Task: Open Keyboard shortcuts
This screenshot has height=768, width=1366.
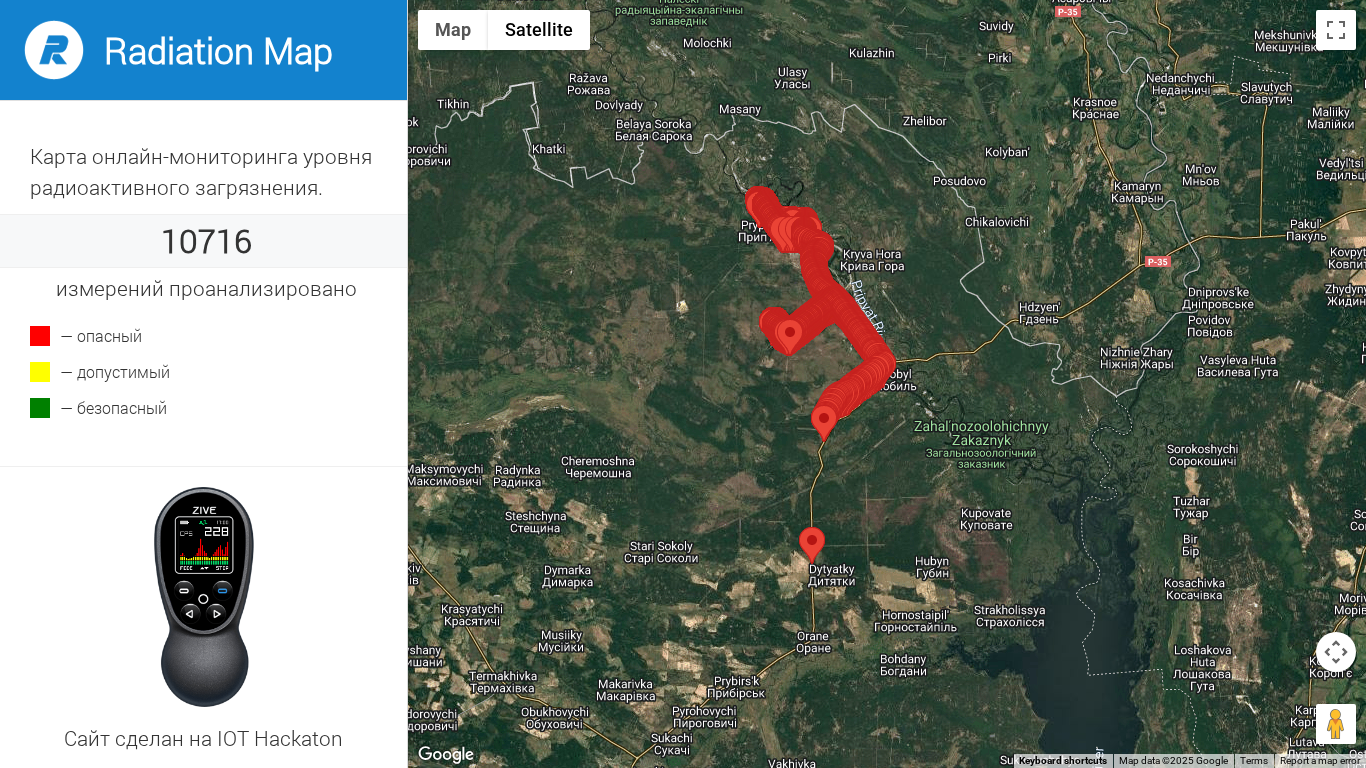Action: [x=1062, y=761]
